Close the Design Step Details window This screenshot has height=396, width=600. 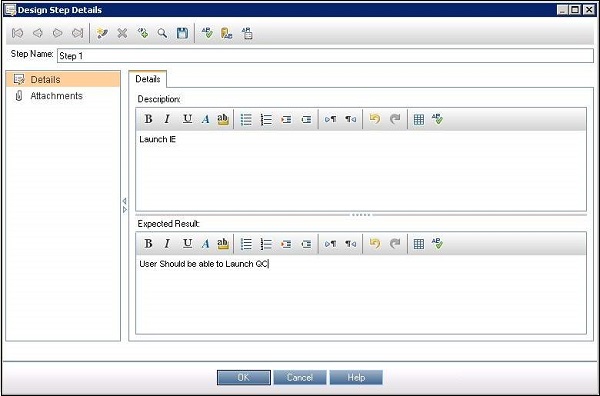589,10
